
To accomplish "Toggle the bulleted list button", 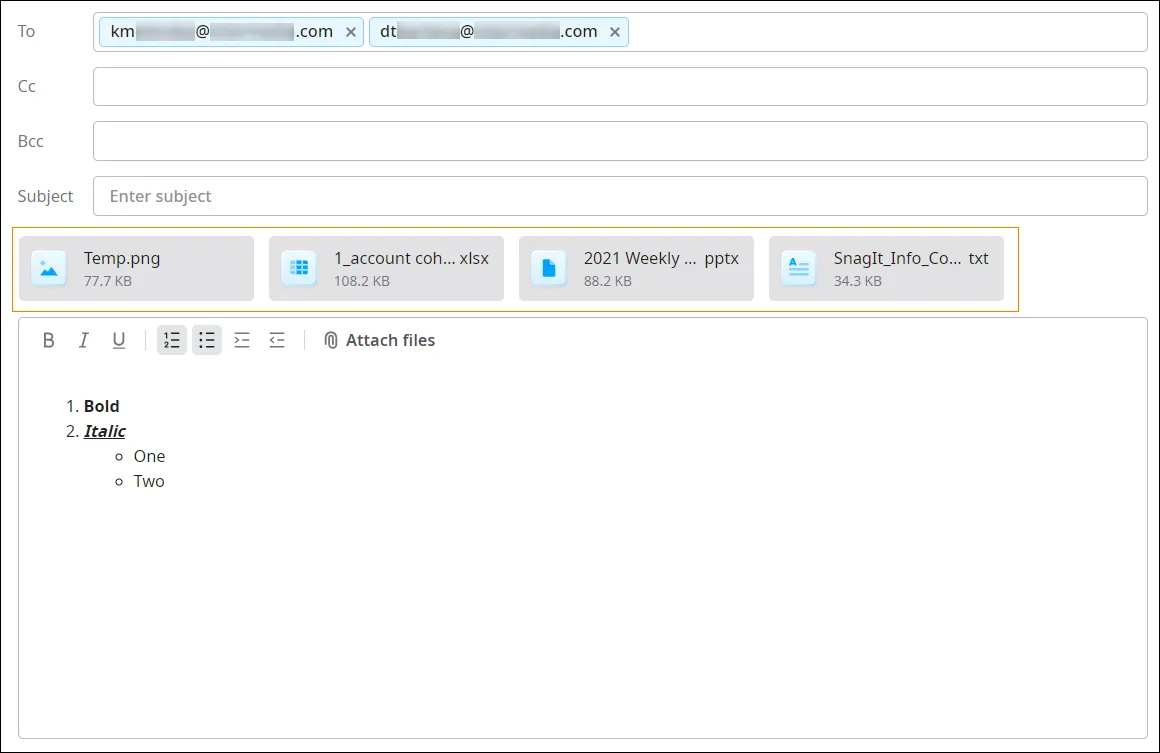I will coord(206,340).
